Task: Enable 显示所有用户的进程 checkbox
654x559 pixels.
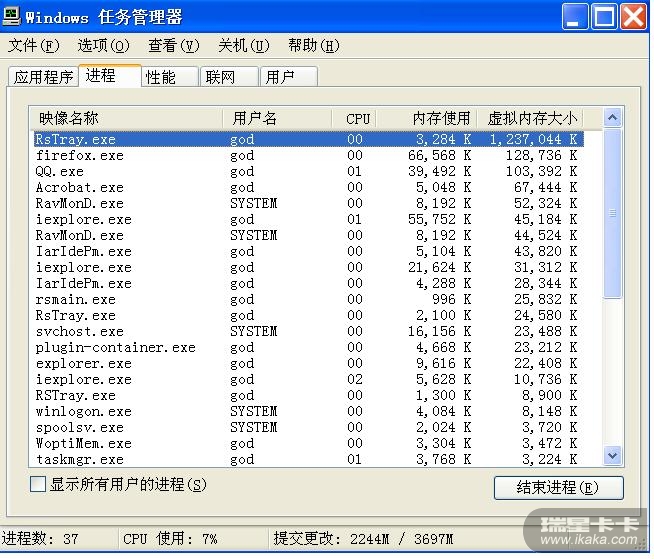Action: [x=38, y=484]
